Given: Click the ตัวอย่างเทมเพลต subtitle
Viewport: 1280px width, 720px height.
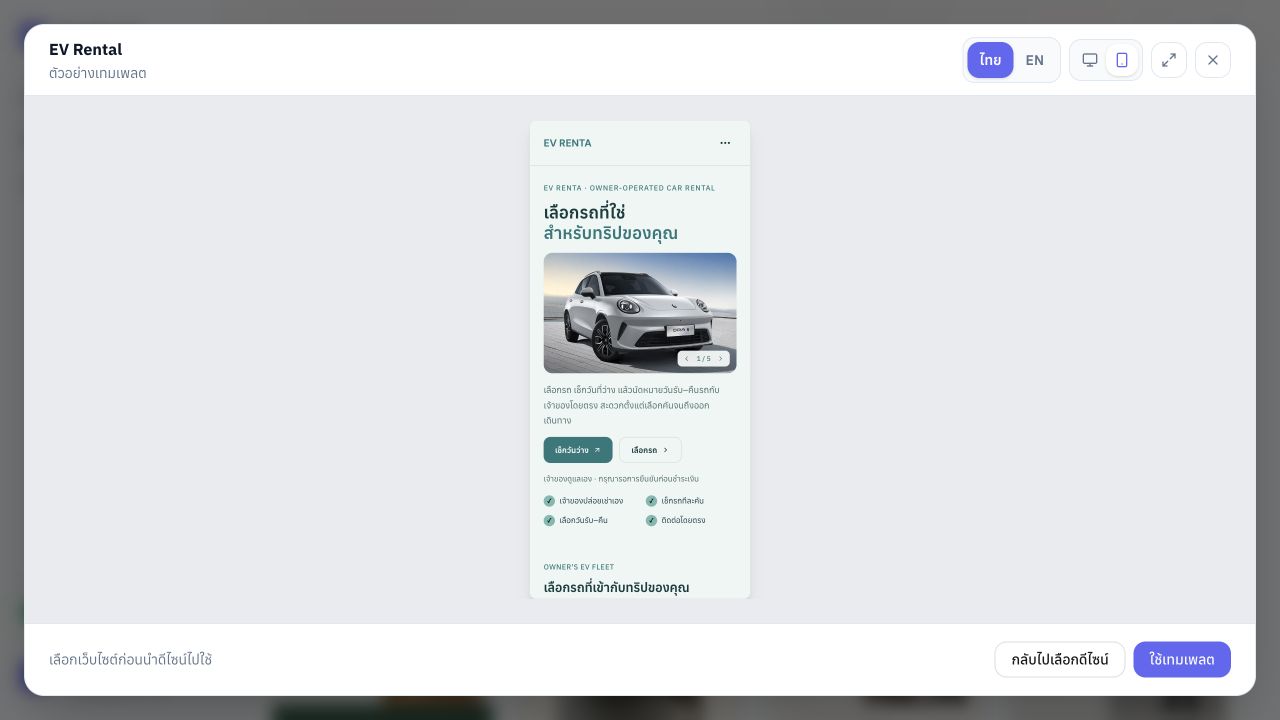Looking at the screenshot, I should [x=98, y=74].
